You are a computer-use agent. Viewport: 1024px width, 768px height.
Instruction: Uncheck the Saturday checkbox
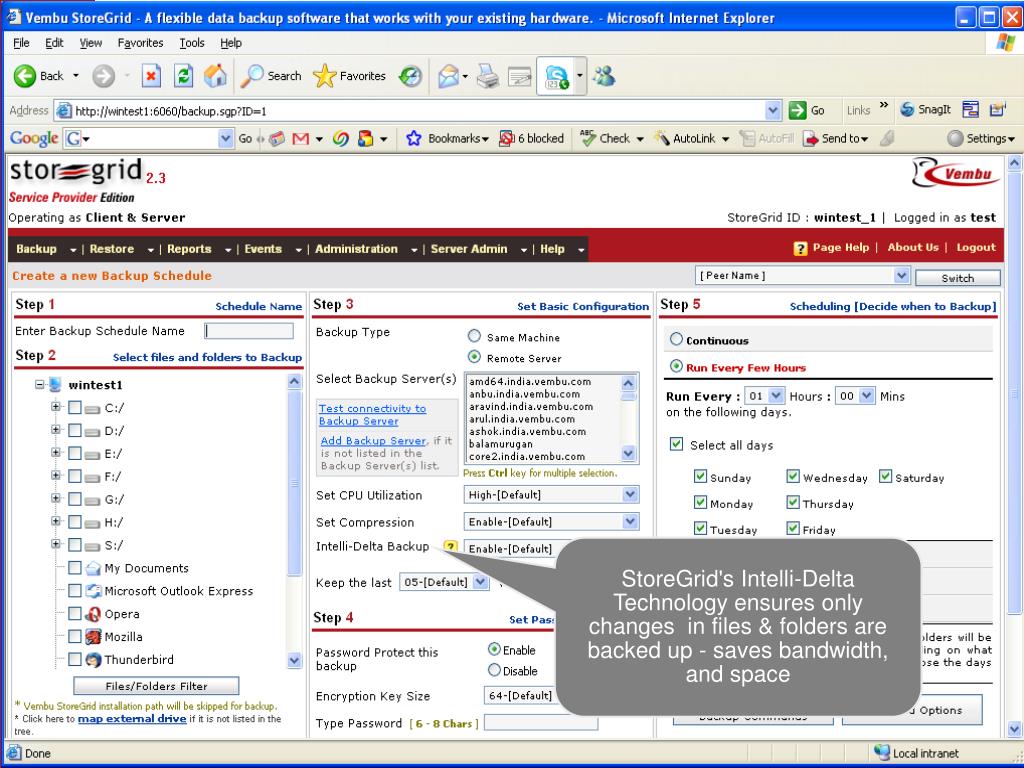point(885,476)
